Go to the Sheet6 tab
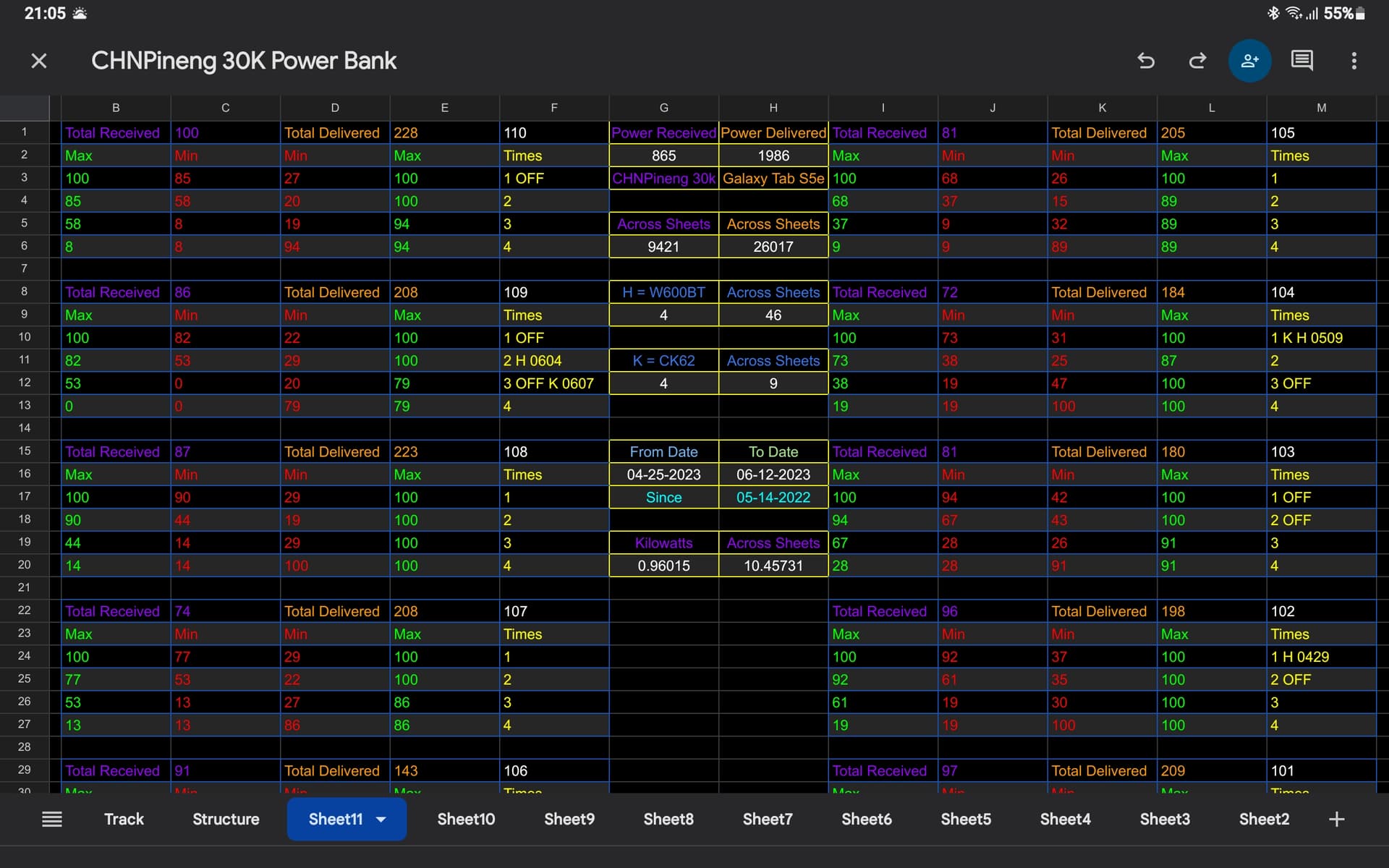 pyautogui.click(x=866, y=819)
